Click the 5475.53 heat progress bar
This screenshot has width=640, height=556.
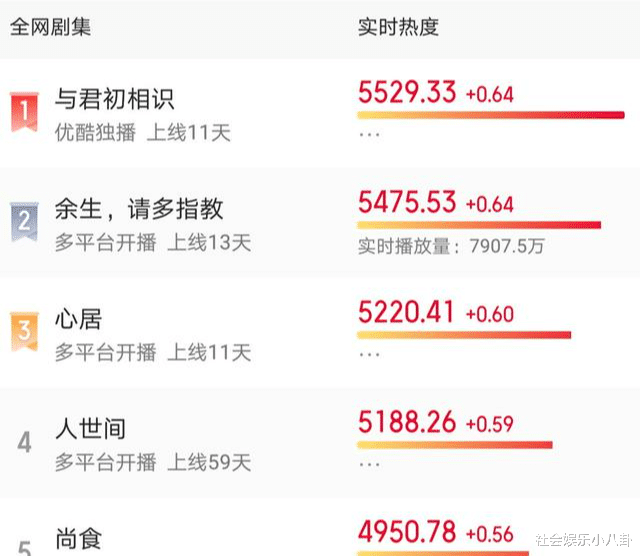[479, 225]
